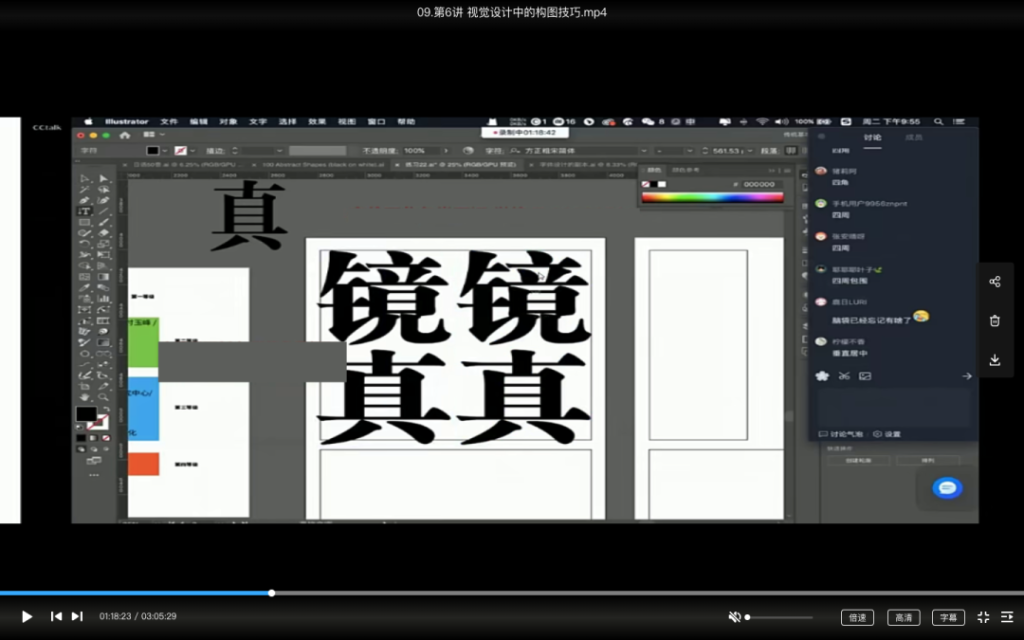Click the share icon on the video sidebar
This screenshot has height=640, width=1024.
click(x=995, y=281)
